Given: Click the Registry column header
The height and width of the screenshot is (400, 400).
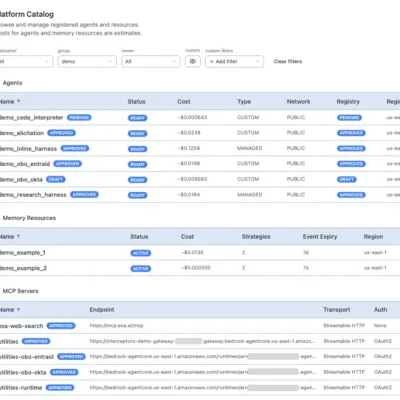Looking at the screenshot, I should tap(348, 101).
